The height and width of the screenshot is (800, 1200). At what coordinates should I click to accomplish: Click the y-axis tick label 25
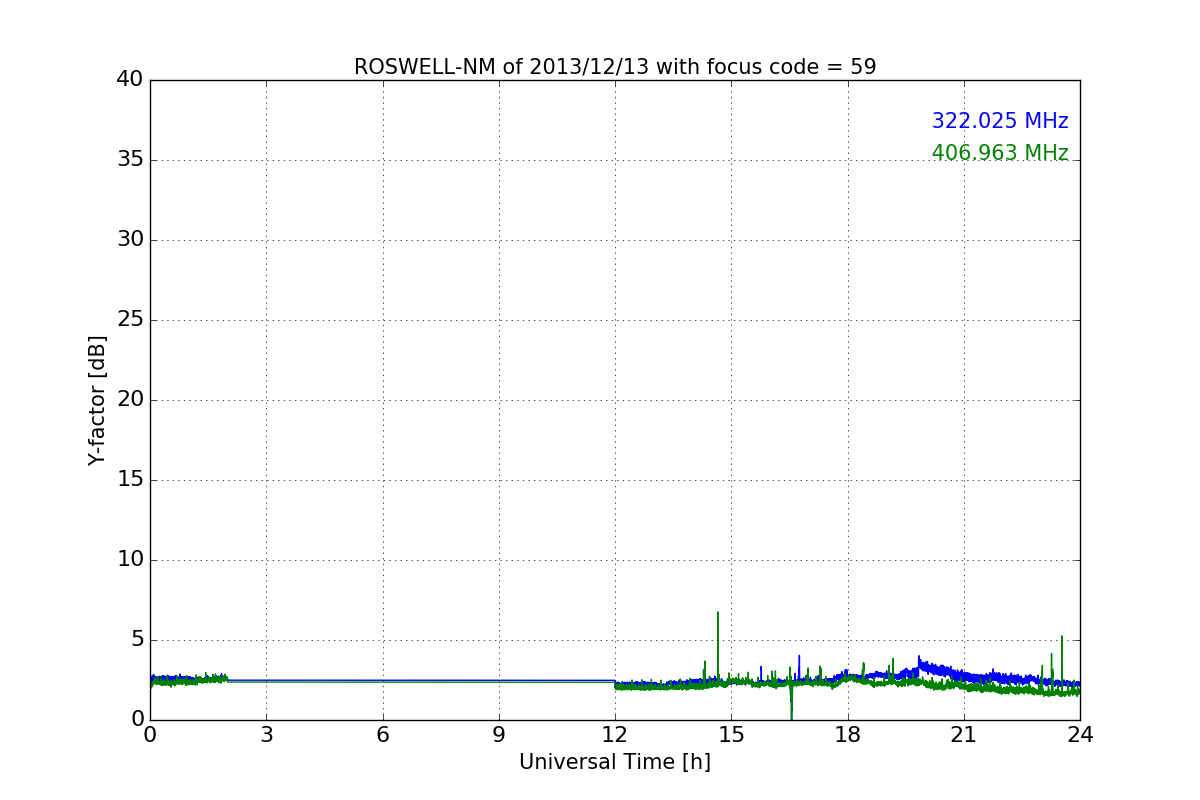[x=130, y=320]
